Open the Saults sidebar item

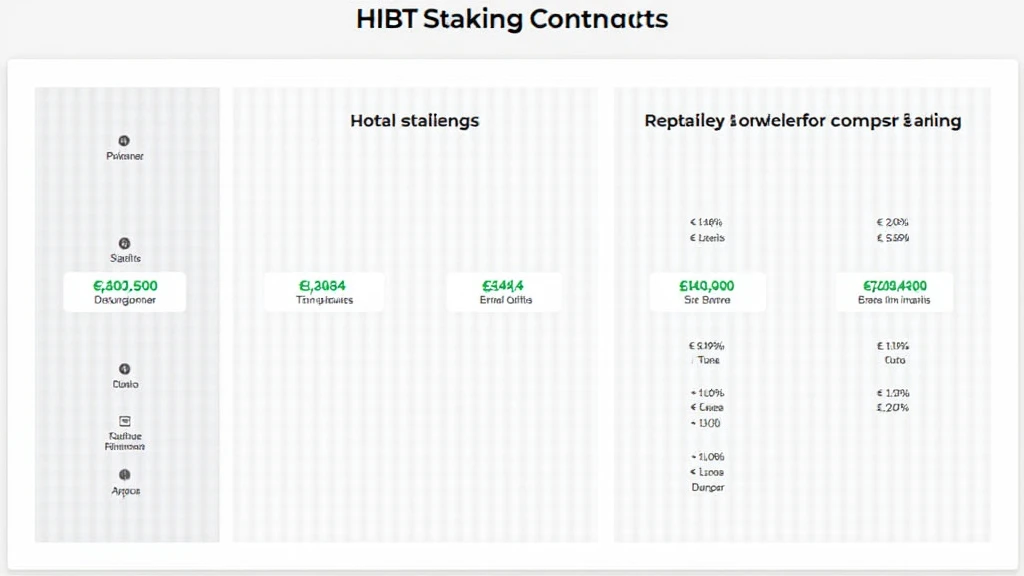(125, 258)
